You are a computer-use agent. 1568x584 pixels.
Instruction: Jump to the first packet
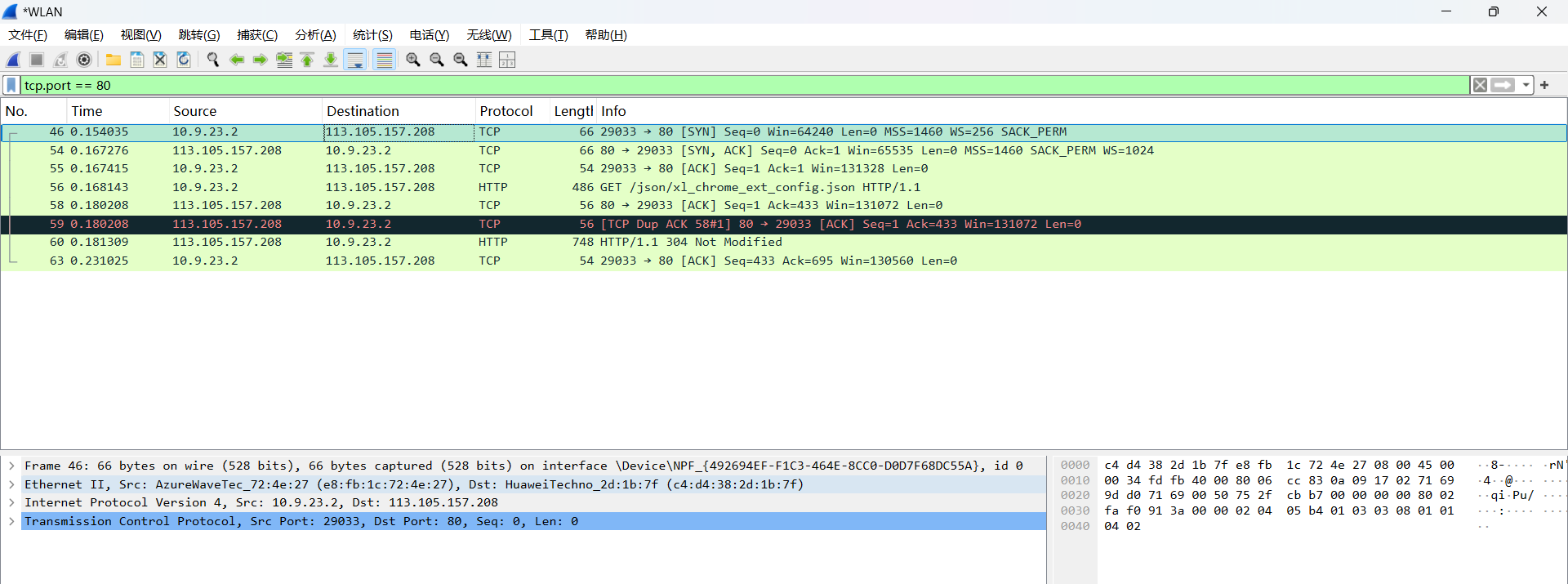pyautogui.click(x=307, y=60)
